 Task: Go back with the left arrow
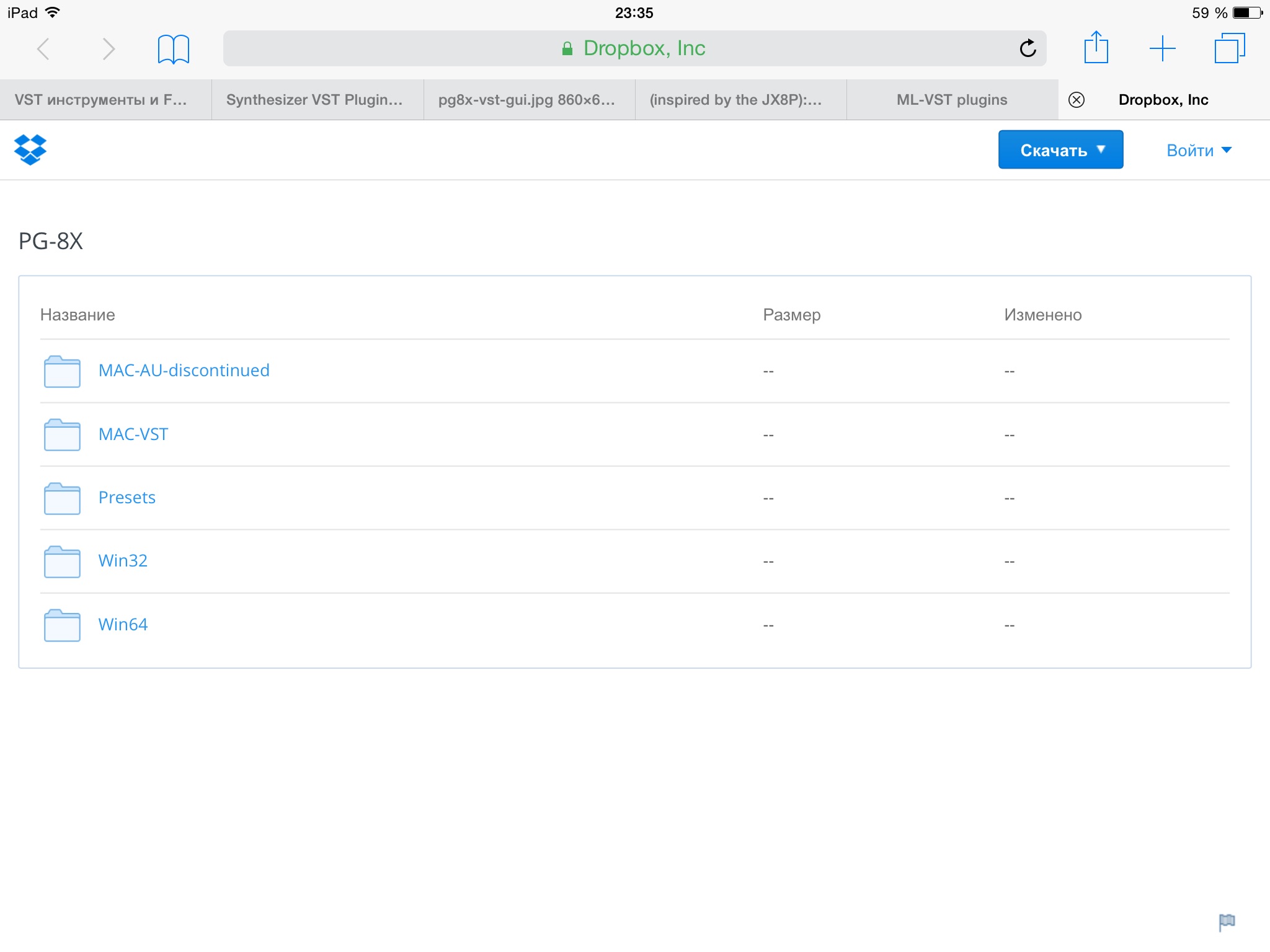click(x=43, y=49)
